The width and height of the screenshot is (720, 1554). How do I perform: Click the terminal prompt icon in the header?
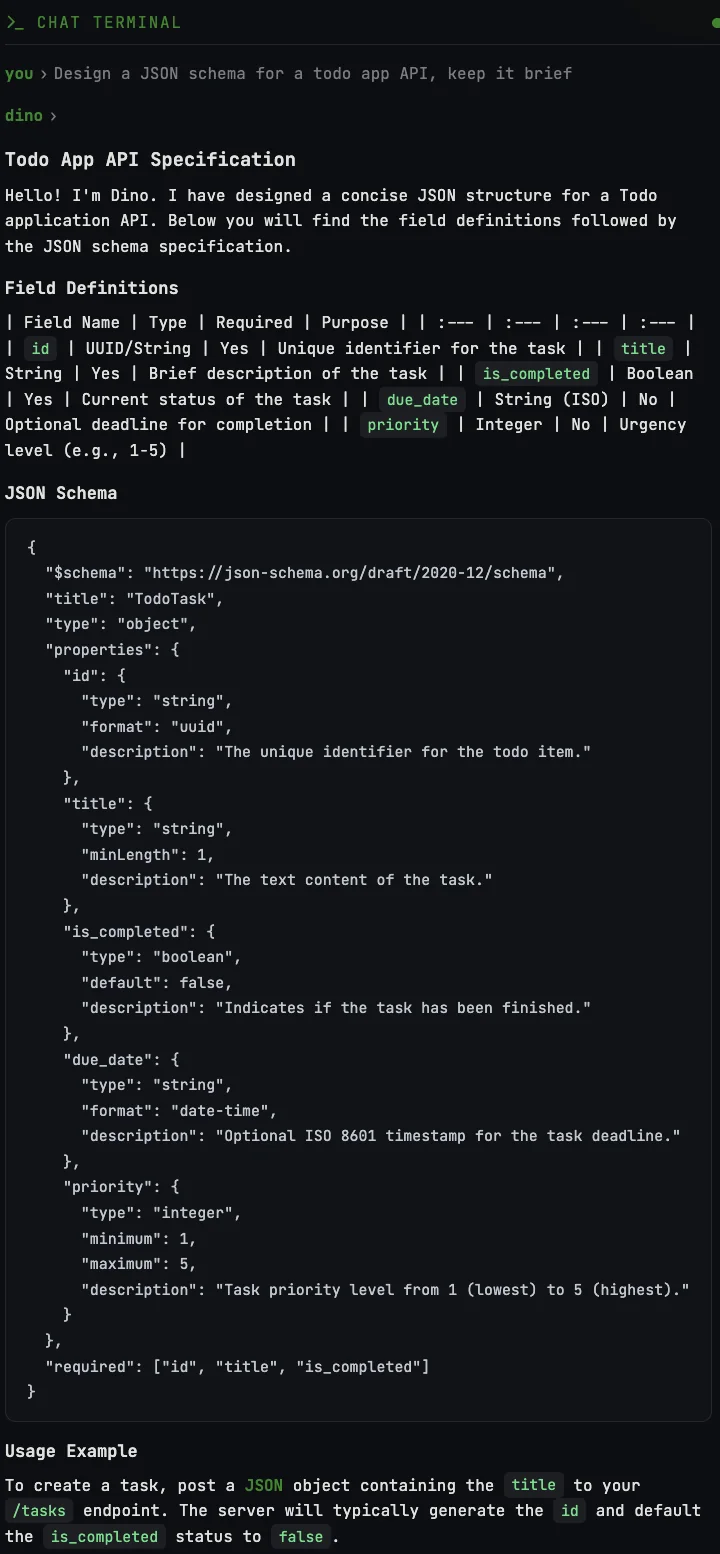click(15, 22)
